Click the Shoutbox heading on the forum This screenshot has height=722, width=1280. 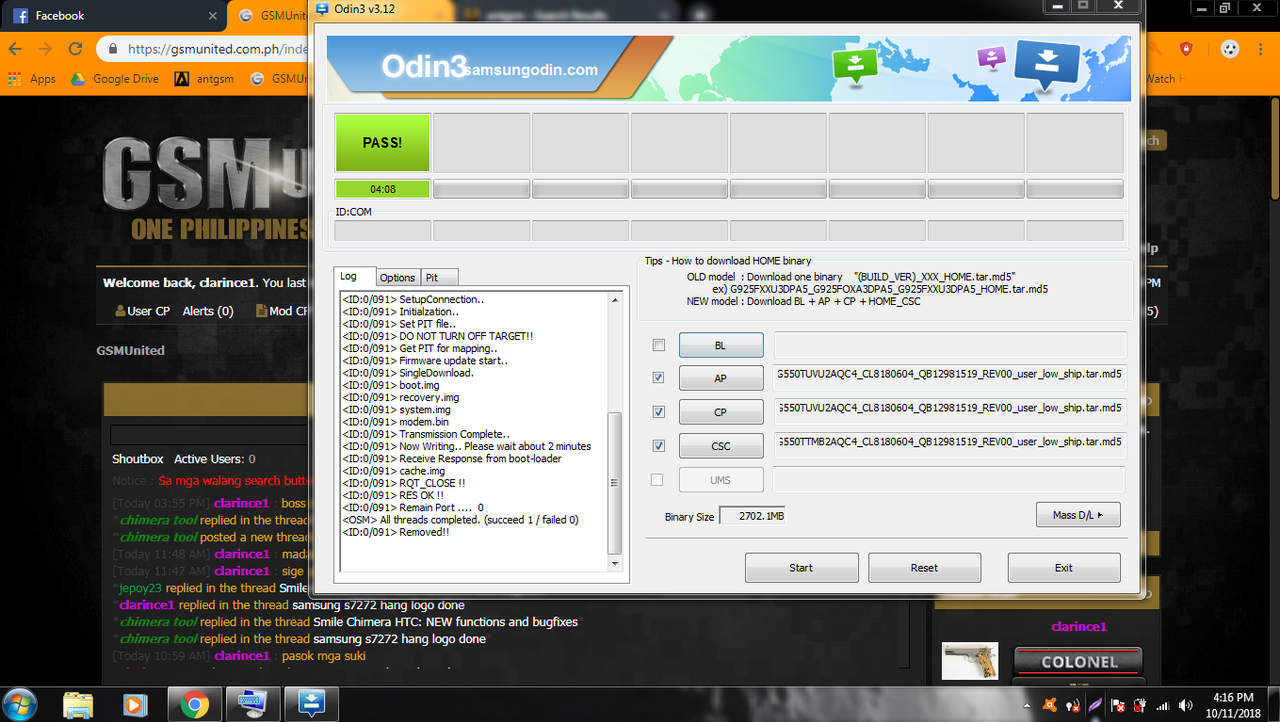tap(137, 459)
